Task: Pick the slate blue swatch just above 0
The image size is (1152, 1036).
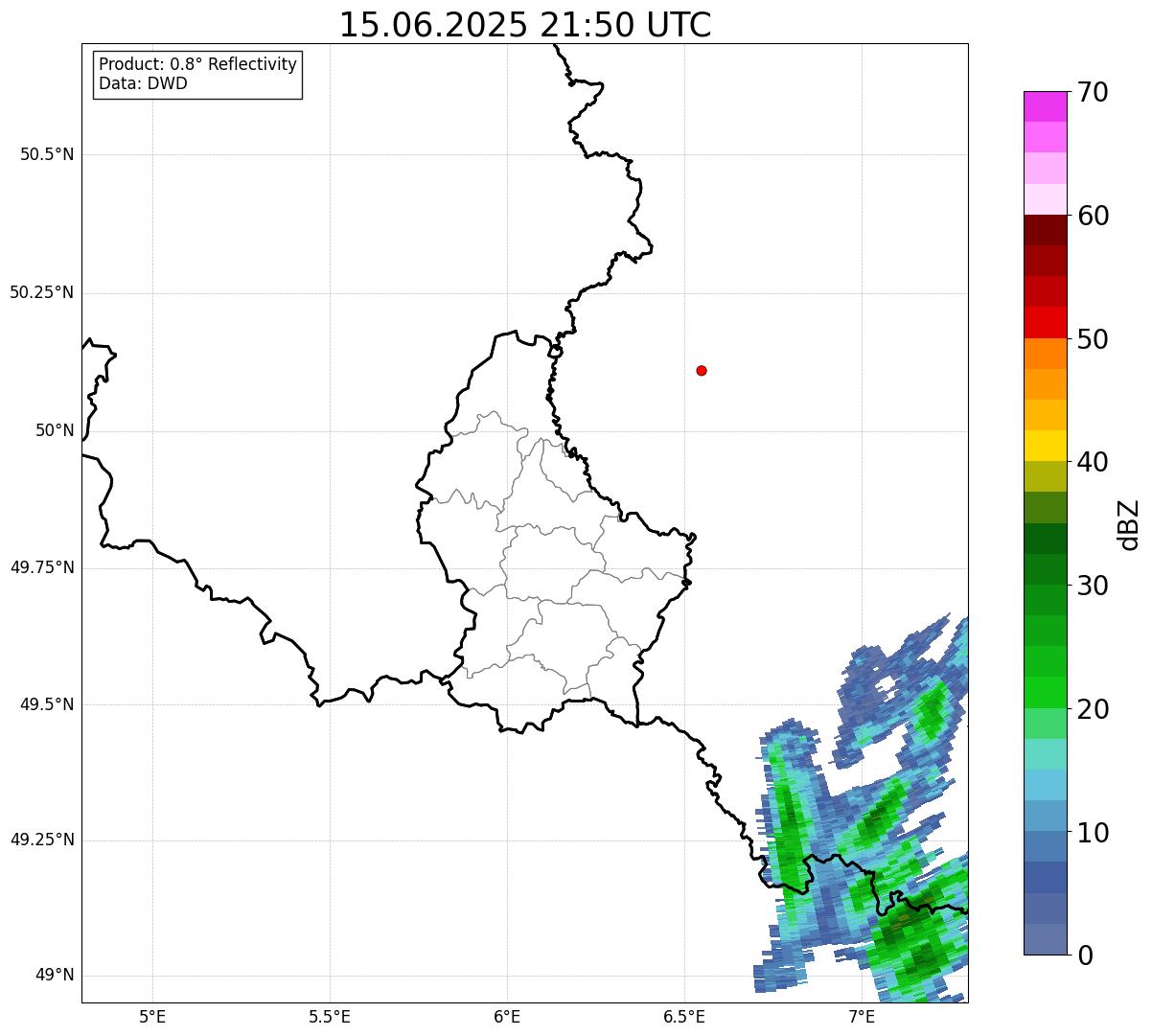Action: [x=1045, y=939]
